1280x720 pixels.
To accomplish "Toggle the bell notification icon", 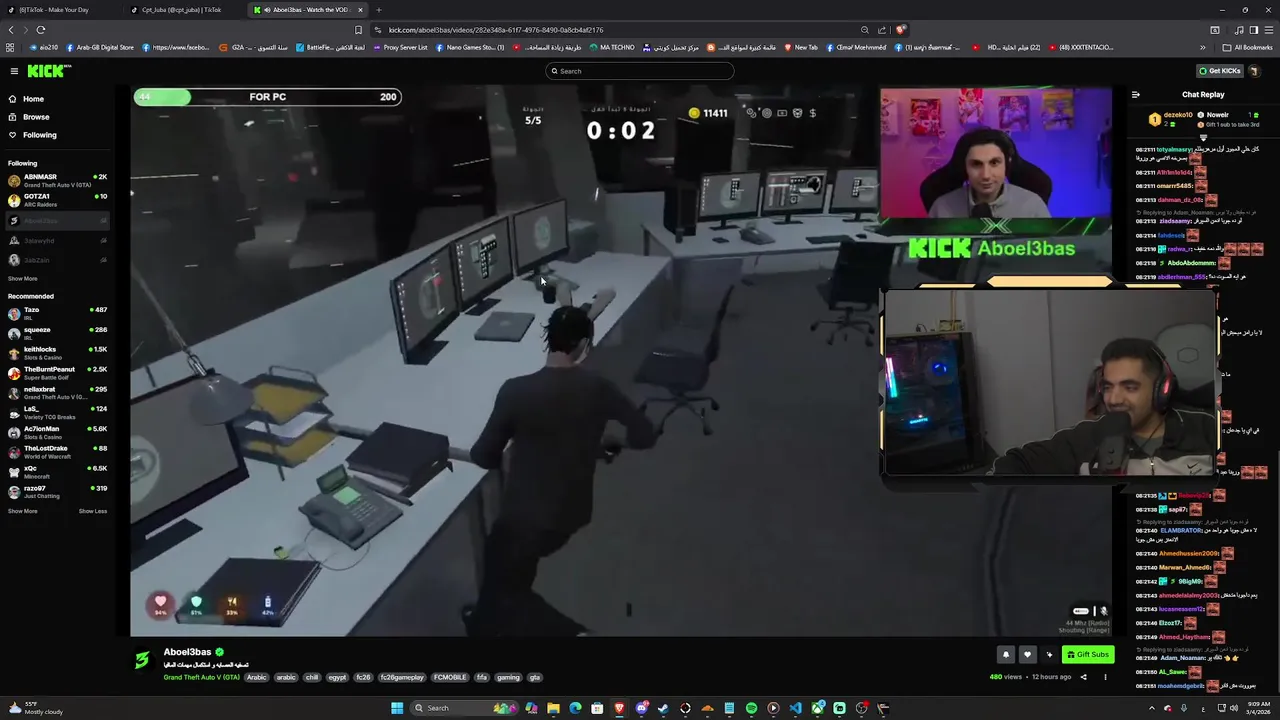I will pyautogui.click(x=1006, y=655).
